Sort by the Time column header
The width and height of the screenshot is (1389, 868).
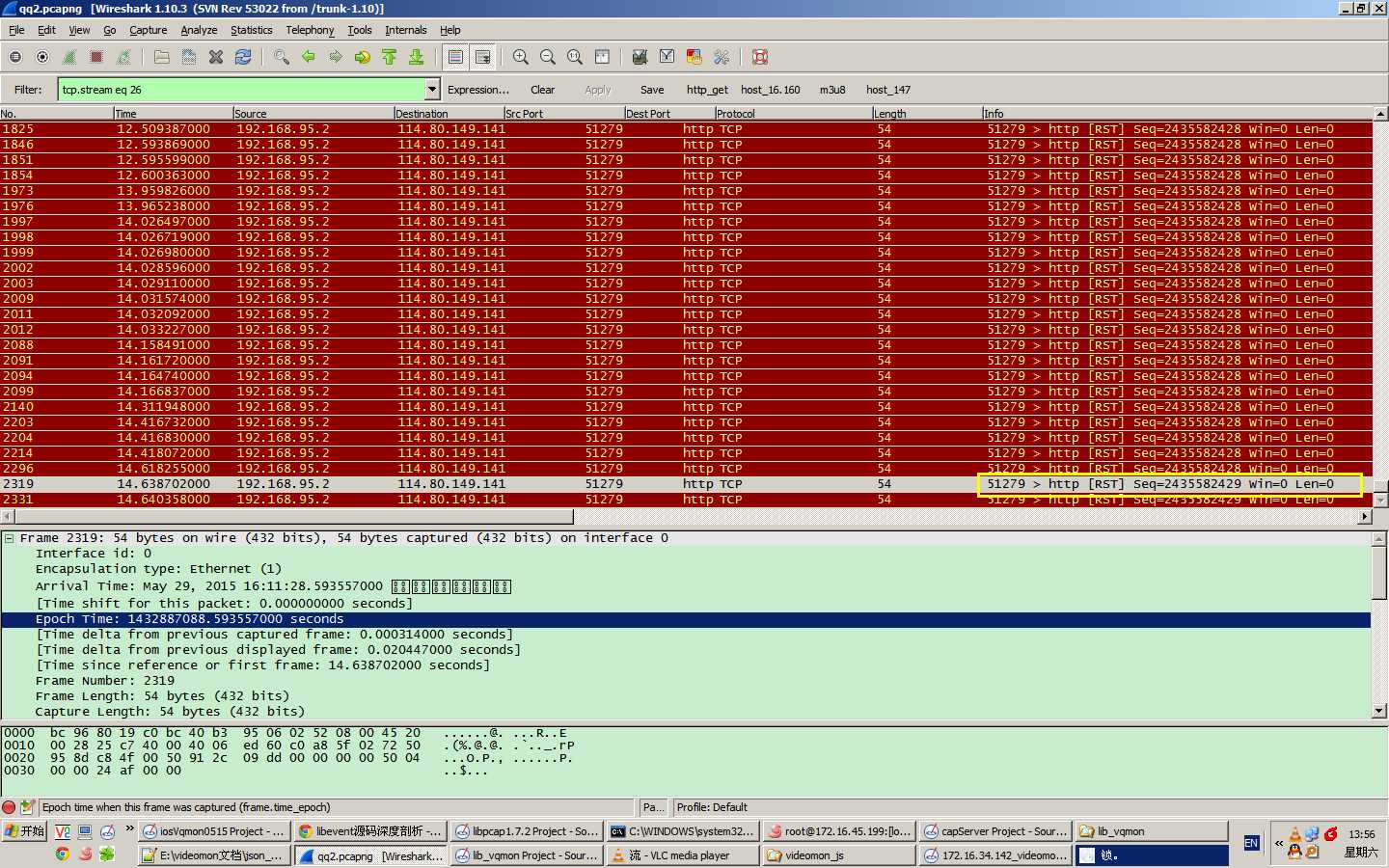coord(173,114)
